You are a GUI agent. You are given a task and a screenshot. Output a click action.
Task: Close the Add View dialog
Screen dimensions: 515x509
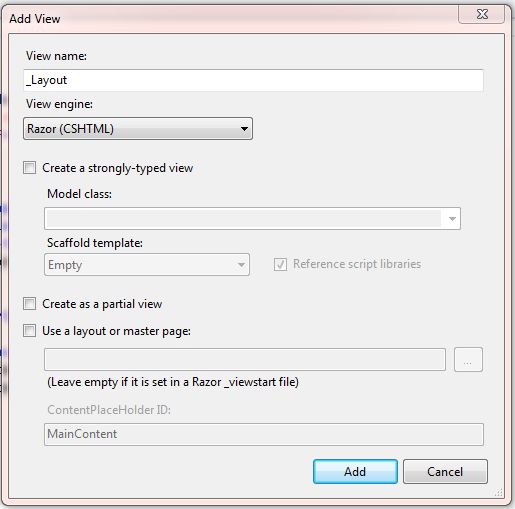tap(481, 14)
